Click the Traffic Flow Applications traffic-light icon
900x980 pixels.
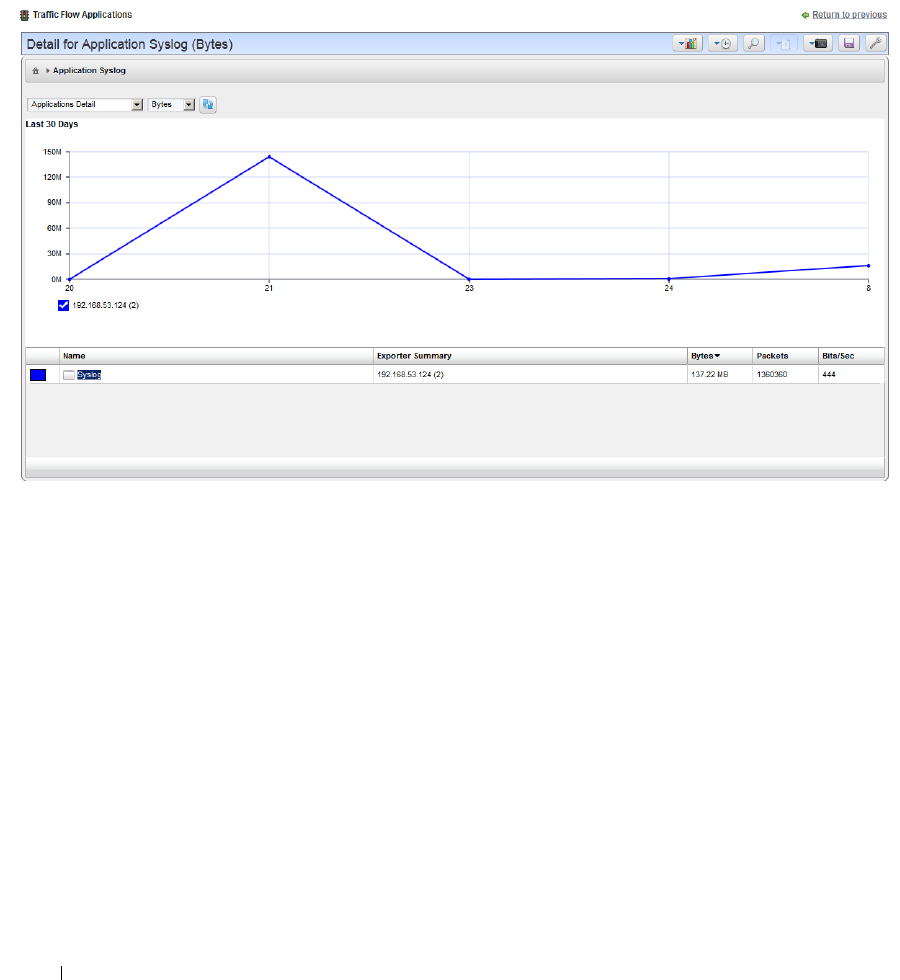(x=24, y=15)
